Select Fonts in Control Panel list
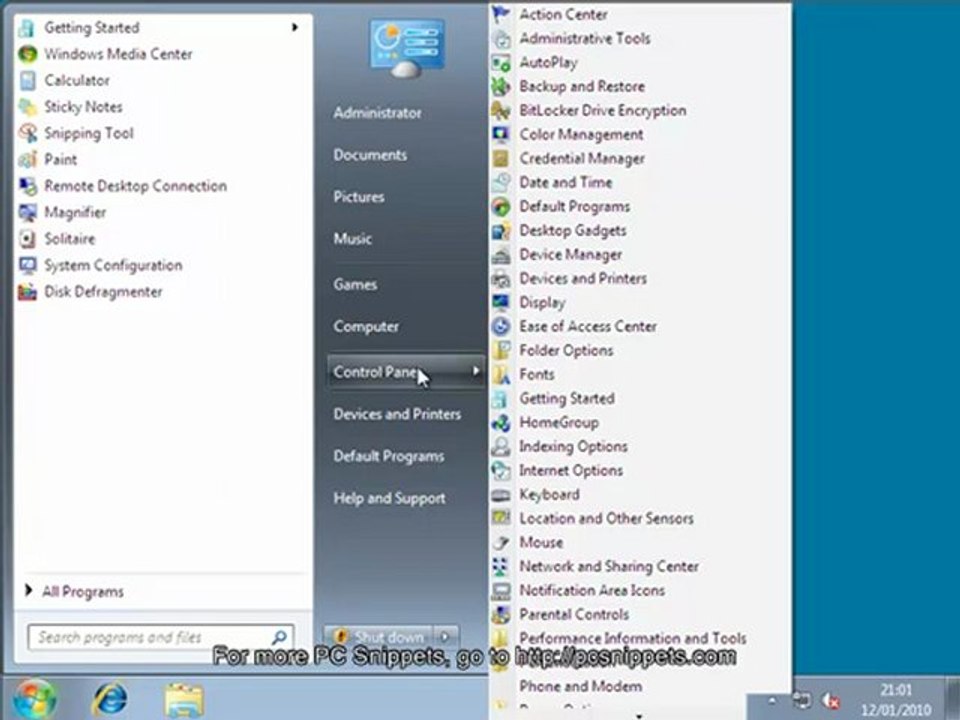Screen dimensions: 960x720 tap(536, 374)
